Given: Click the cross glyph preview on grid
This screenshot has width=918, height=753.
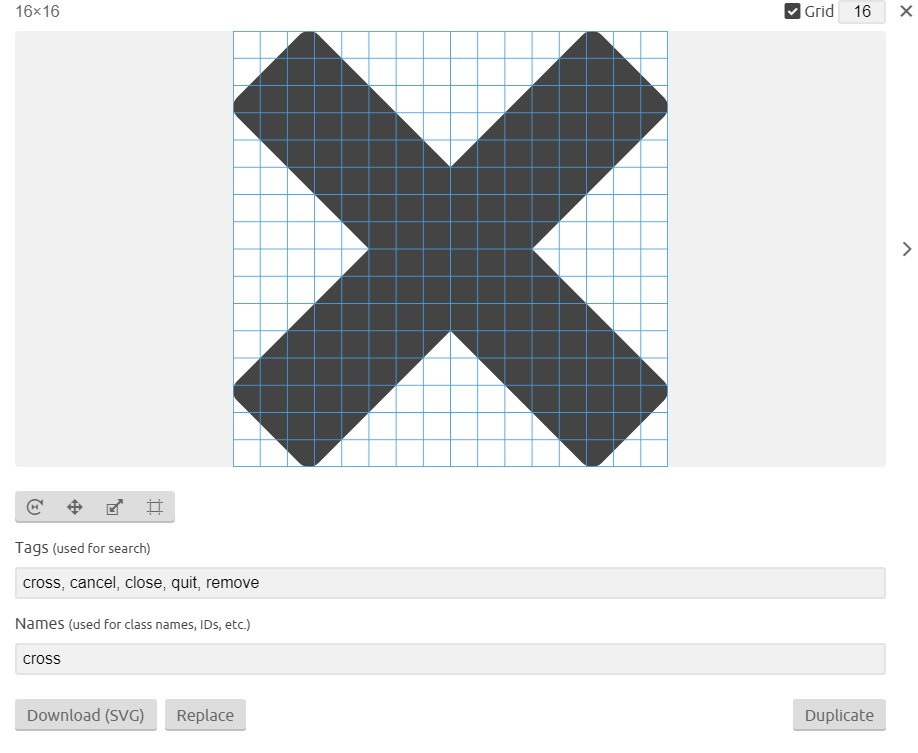Looking at the screenshot, I should 450,249.
